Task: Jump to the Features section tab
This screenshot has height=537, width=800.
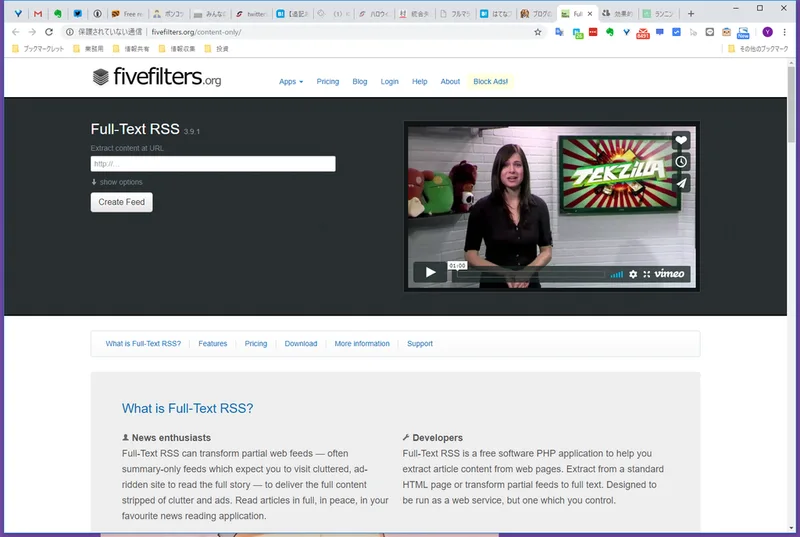Action: pos(213,344)
